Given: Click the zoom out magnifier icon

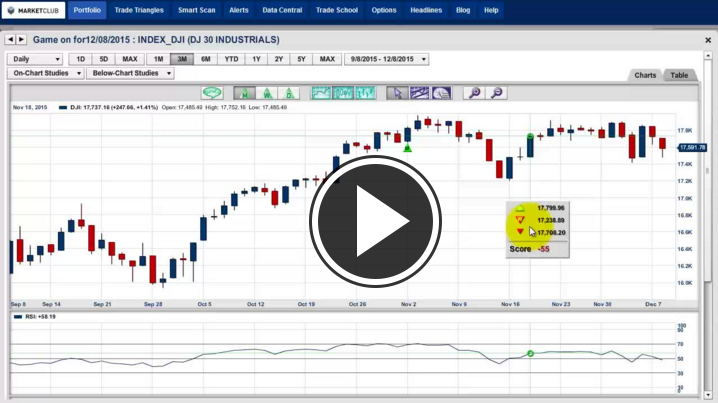Looking at the screenshot, I should pyautogui.click(x=496, y=93).
